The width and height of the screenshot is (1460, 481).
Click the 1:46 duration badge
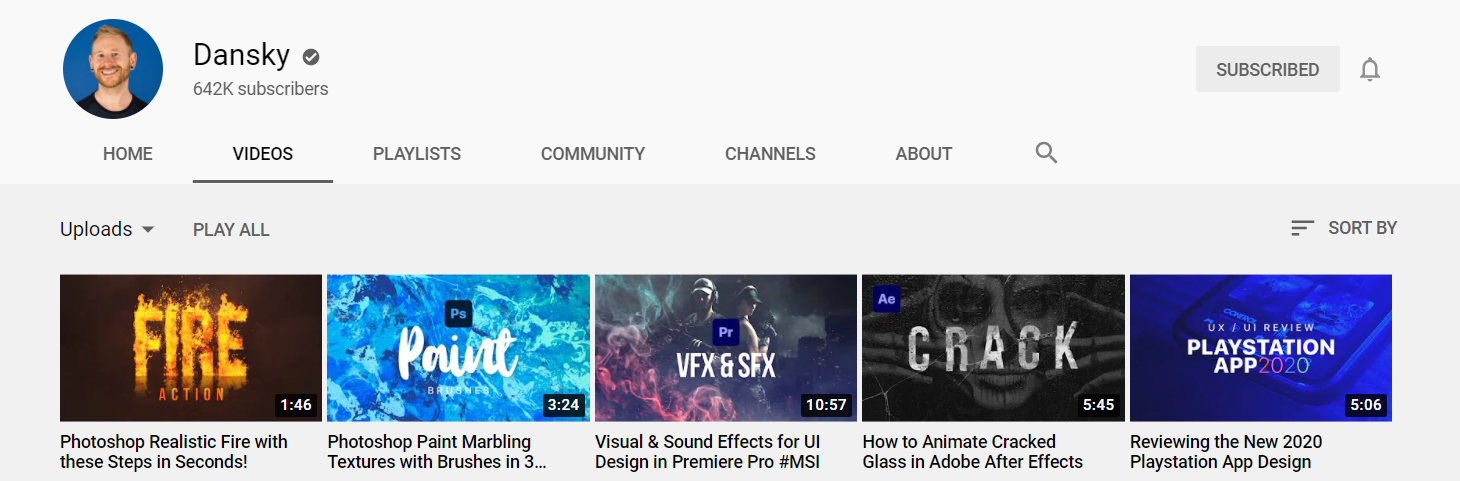[x=296, y=405]
